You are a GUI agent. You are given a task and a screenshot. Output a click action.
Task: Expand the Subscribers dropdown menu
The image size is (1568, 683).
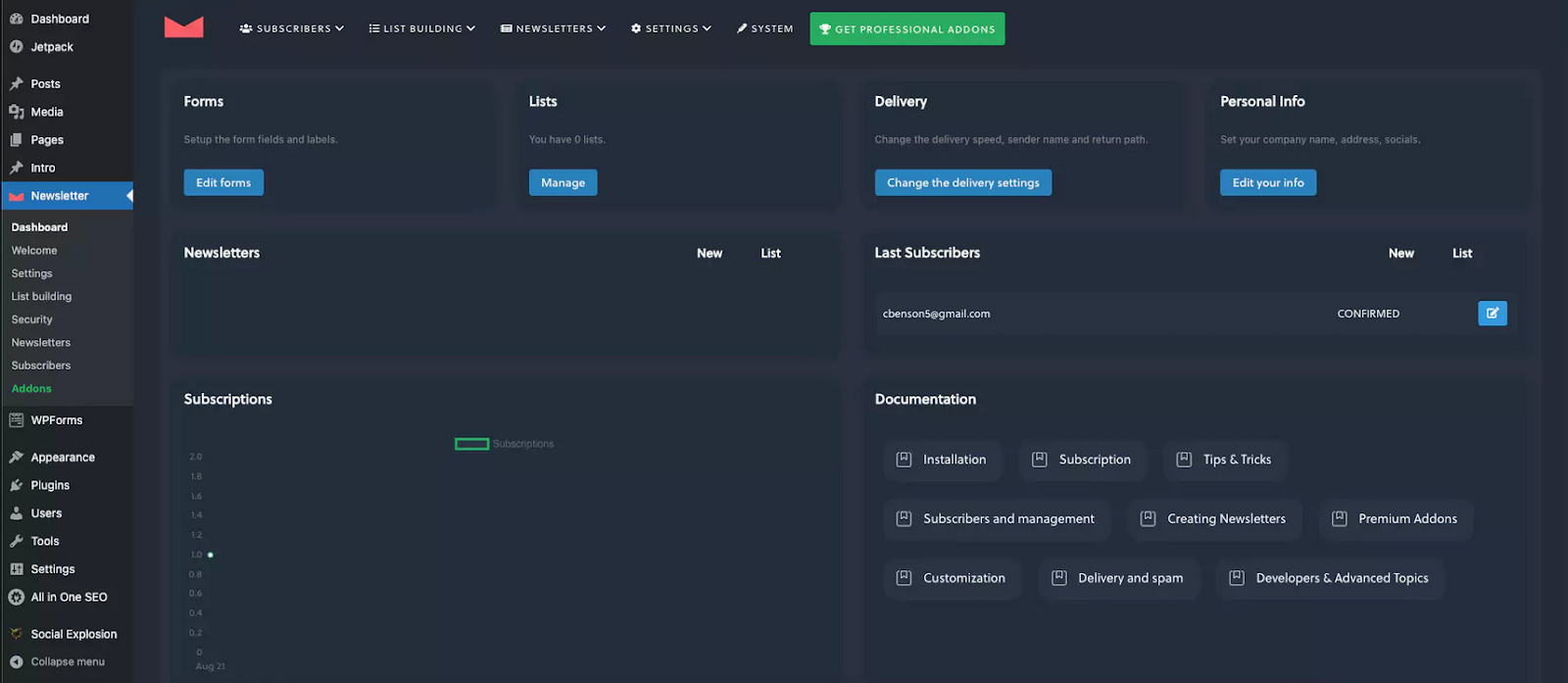pos(291,28)
